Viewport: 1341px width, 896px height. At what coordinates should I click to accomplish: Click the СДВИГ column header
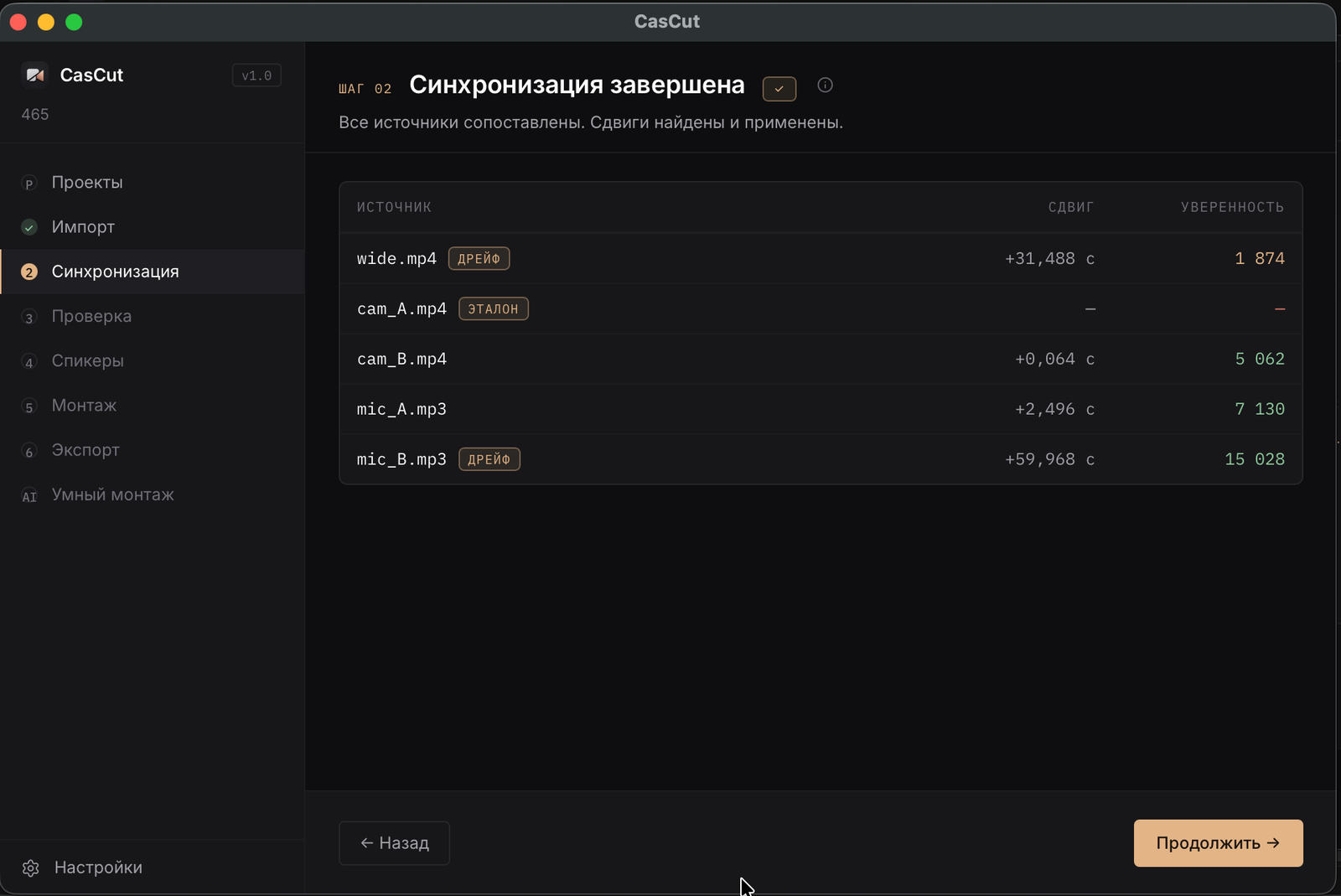click(1071, 207)
